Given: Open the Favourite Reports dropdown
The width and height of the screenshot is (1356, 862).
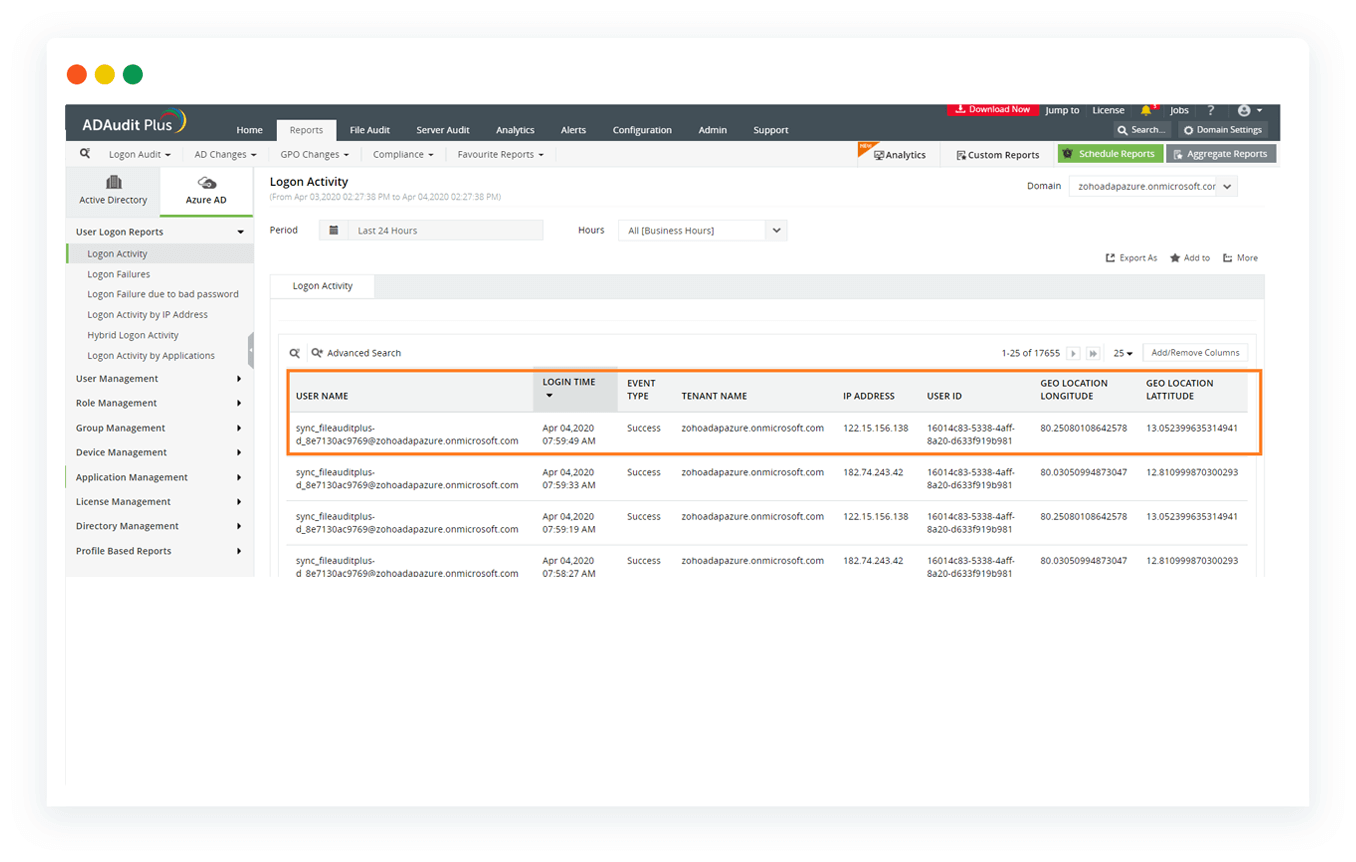Looking at the screenshot, I should point(501,155).
